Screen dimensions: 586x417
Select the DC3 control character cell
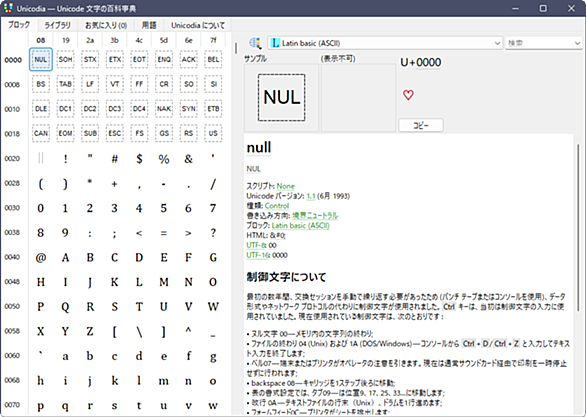tap(114, 109)
